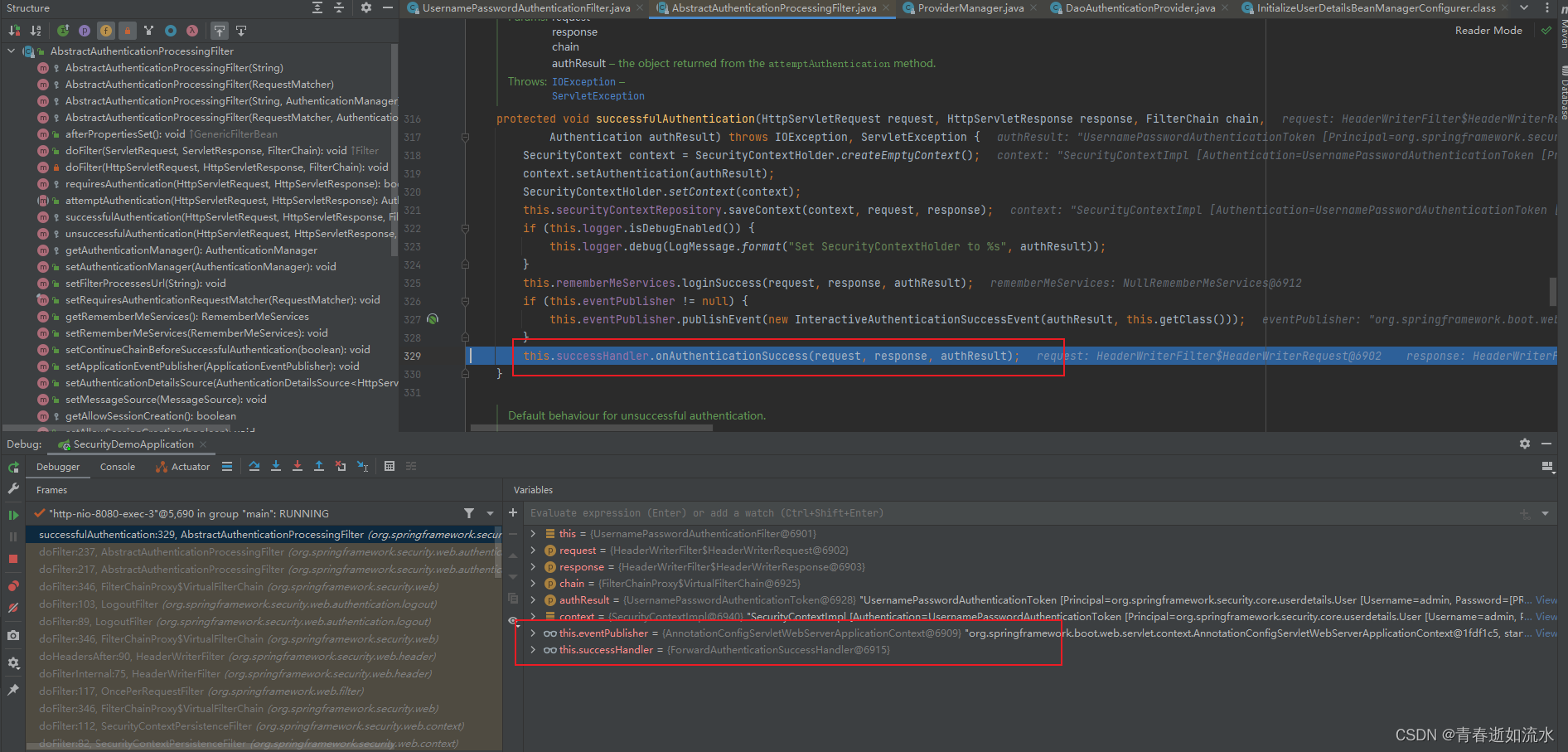Close the SecurityDemoApplication debug tab
This screenshot has width=1568, height=752.
point(203,444)
